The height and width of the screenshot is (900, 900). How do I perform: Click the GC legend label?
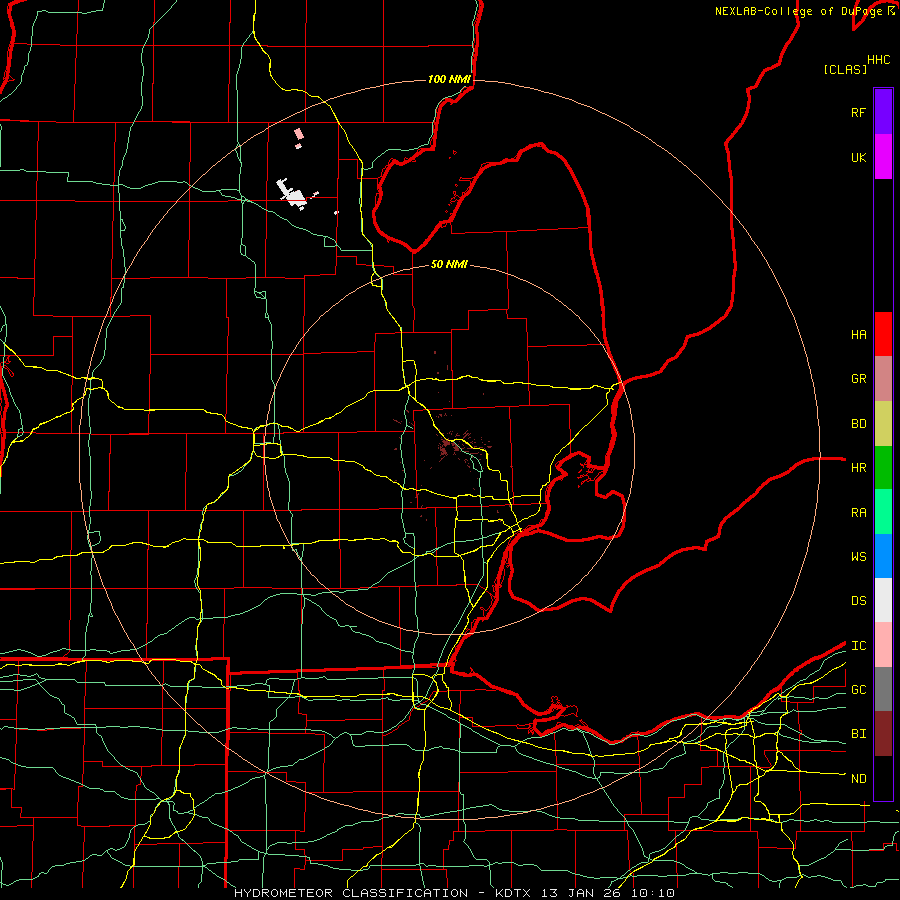point(858,690)
